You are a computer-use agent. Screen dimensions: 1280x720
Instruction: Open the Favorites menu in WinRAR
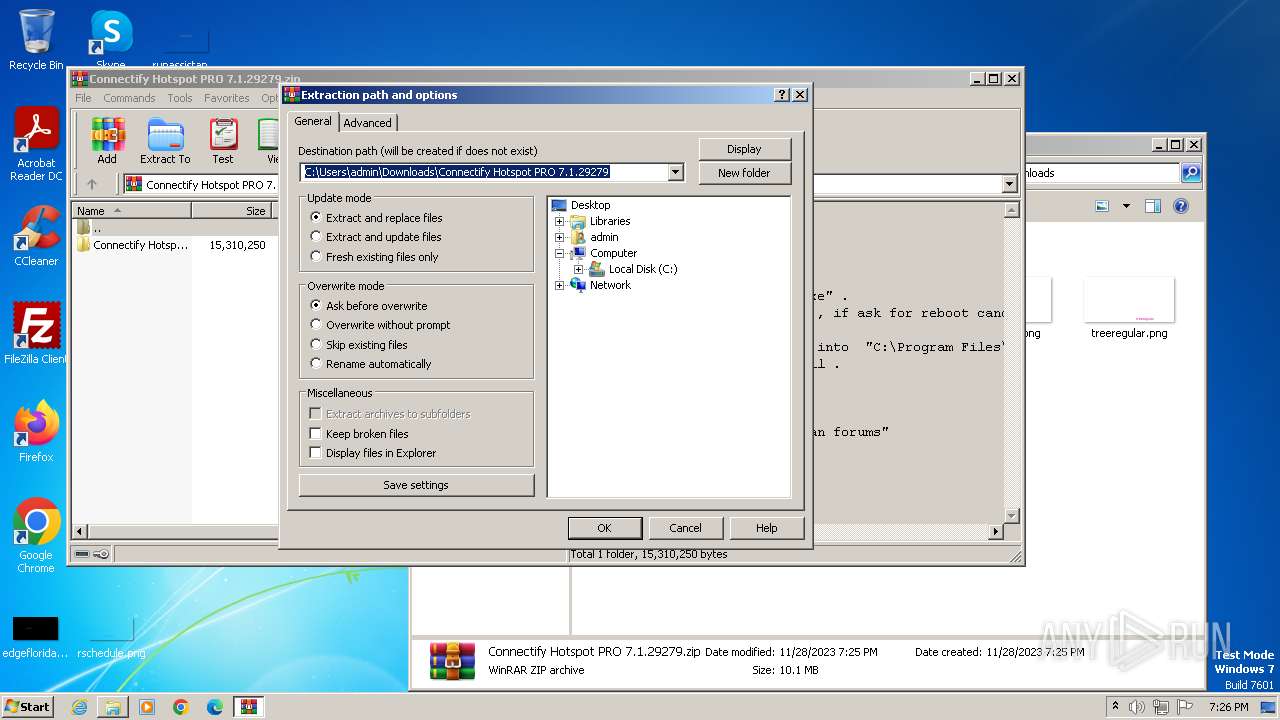coord(227,98)
